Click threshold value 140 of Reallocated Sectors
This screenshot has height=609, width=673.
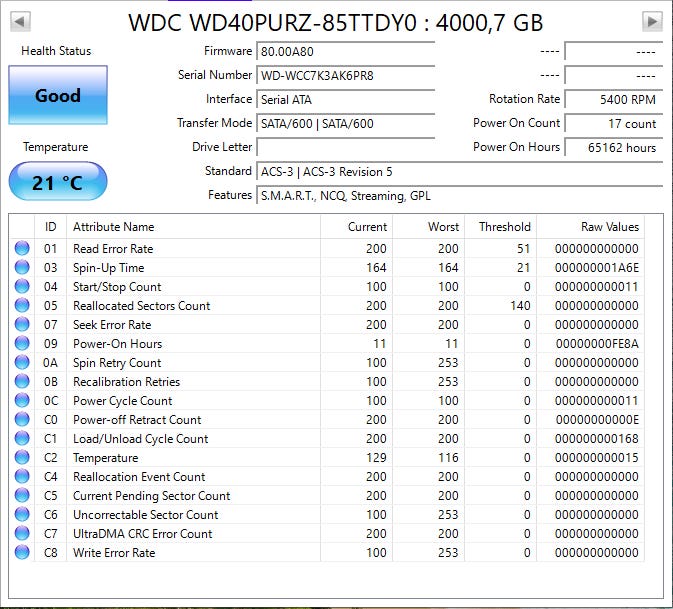[520, 306]
